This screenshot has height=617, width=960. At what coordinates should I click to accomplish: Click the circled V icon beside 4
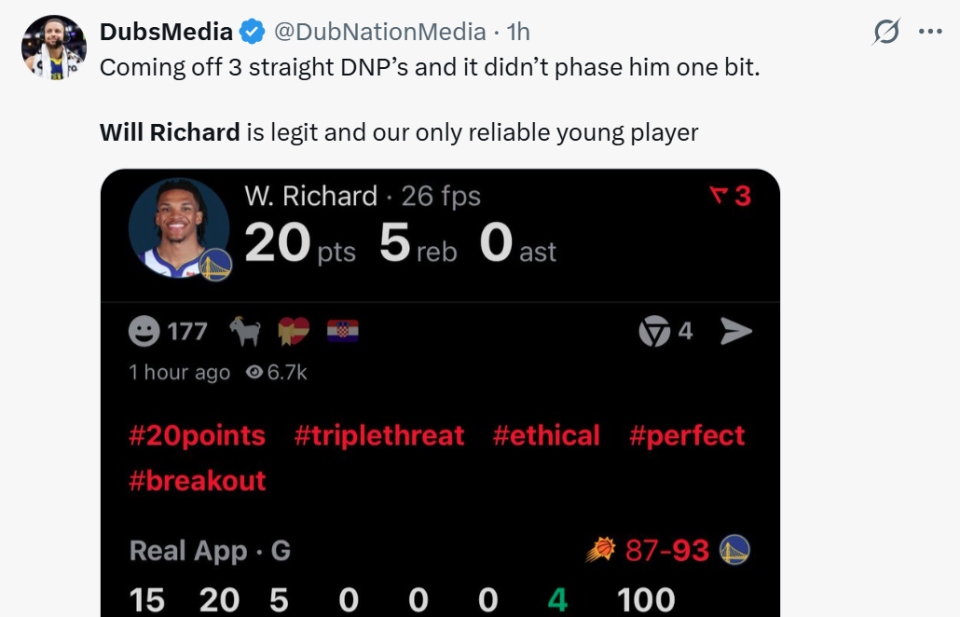655,332
